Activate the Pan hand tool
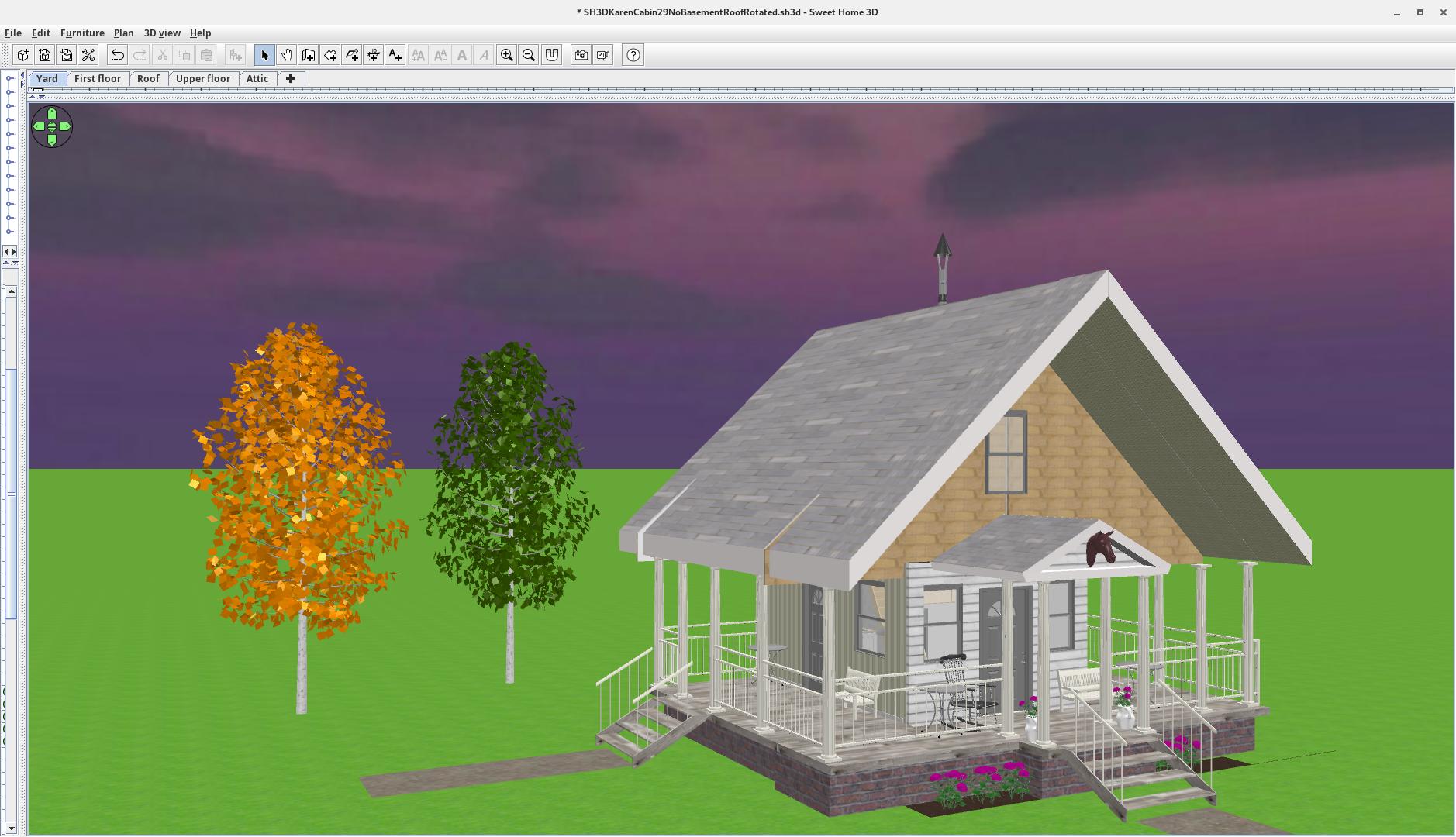This screenshot has height=837, width=1456. coord(286,55)
